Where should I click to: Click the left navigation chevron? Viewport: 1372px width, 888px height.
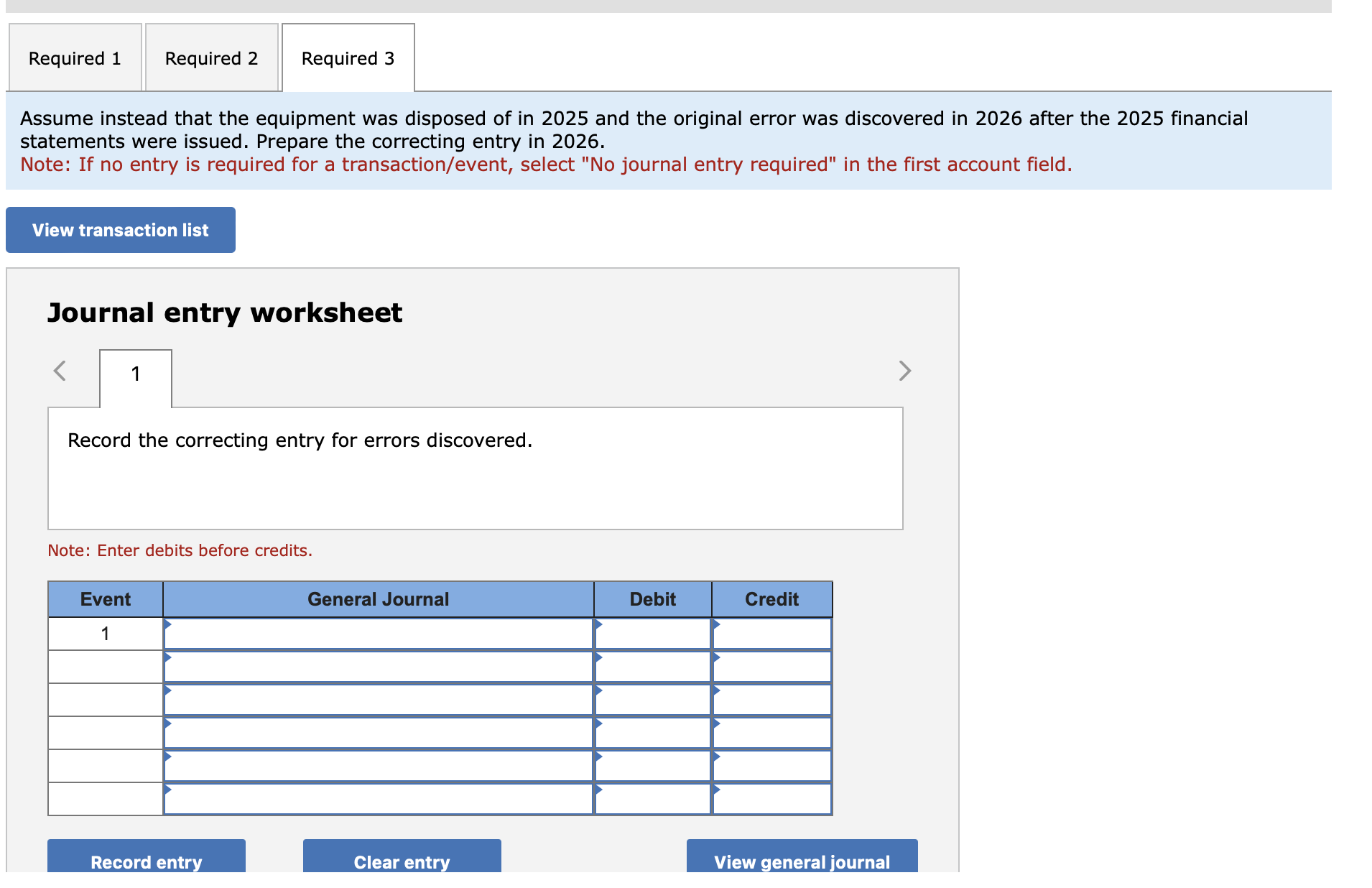pos(60,371)
